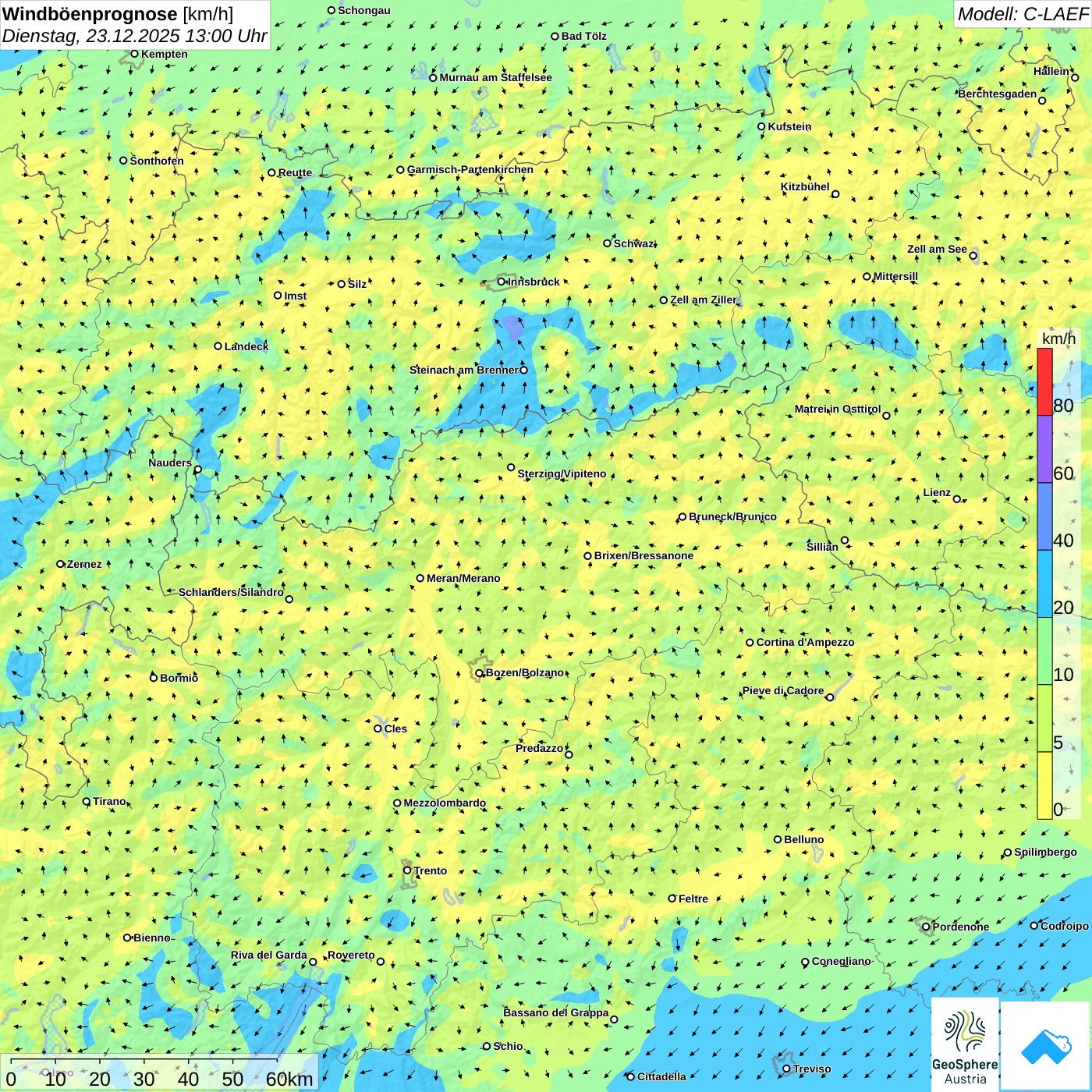1092x1092 pixels.
Task: Click the Cles label
Action: tap(395, 729)
